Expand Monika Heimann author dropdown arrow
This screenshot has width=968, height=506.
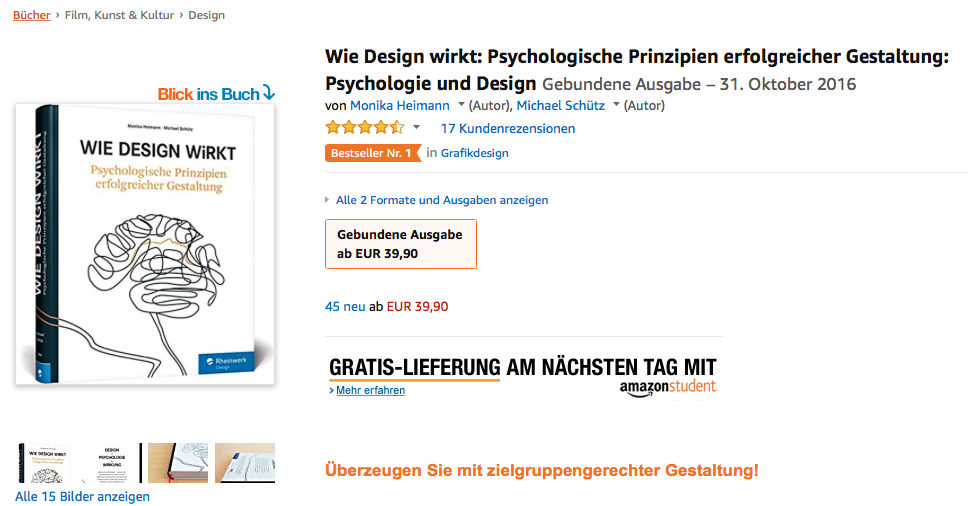(x=461, y=105)
